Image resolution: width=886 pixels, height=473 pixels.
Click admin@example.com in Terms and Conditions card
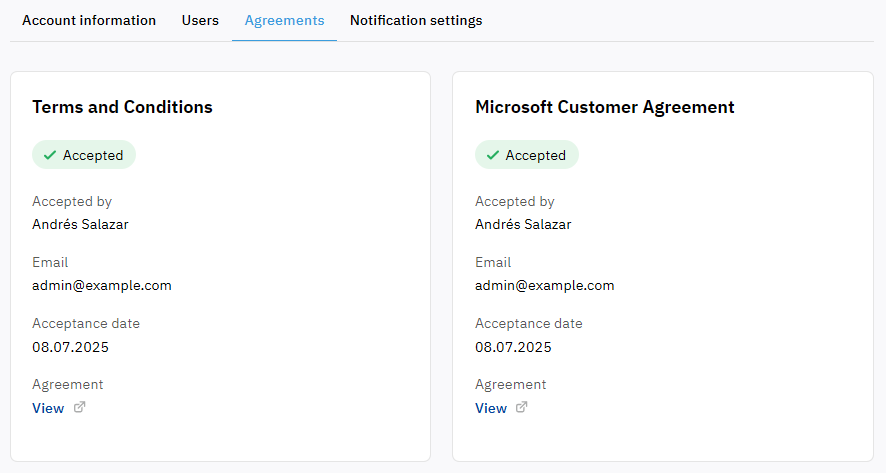coord(102,285)
